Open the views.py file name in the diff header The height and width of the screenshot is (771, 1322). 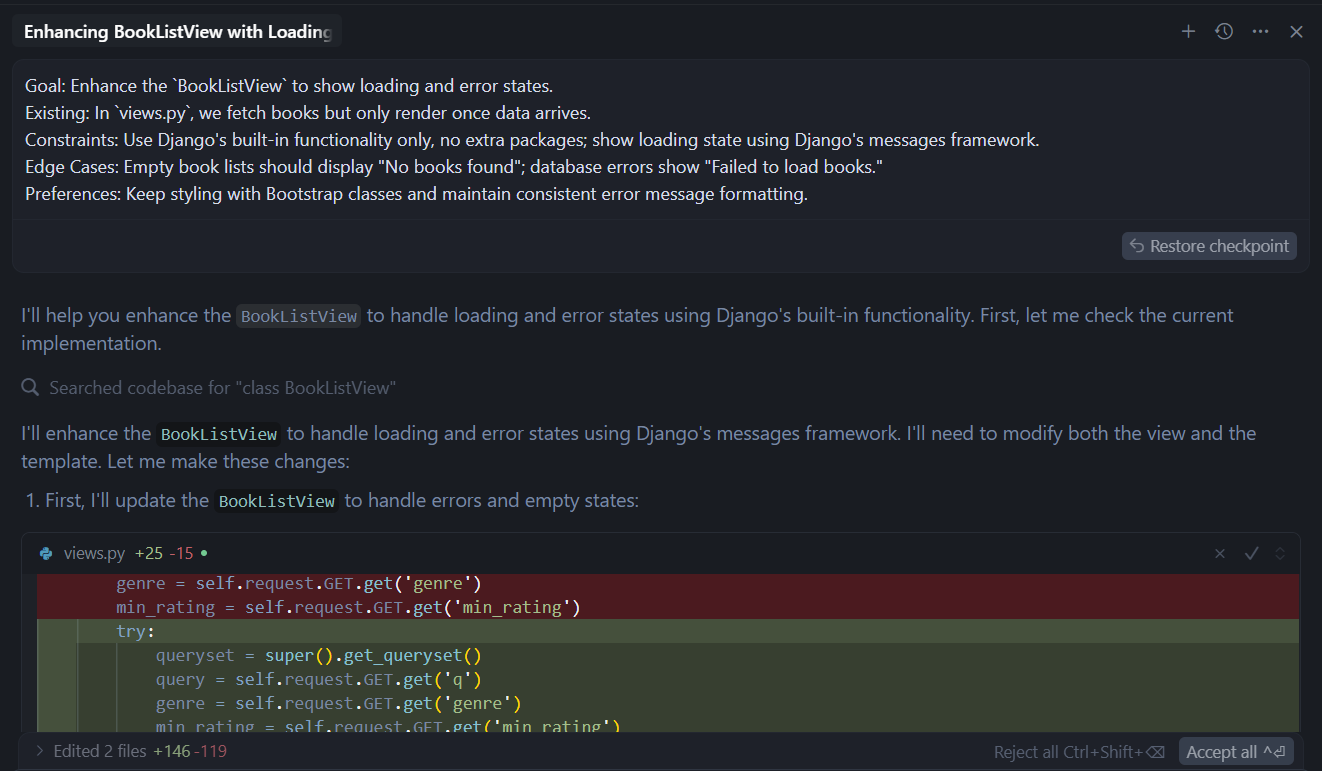point(94,553)
